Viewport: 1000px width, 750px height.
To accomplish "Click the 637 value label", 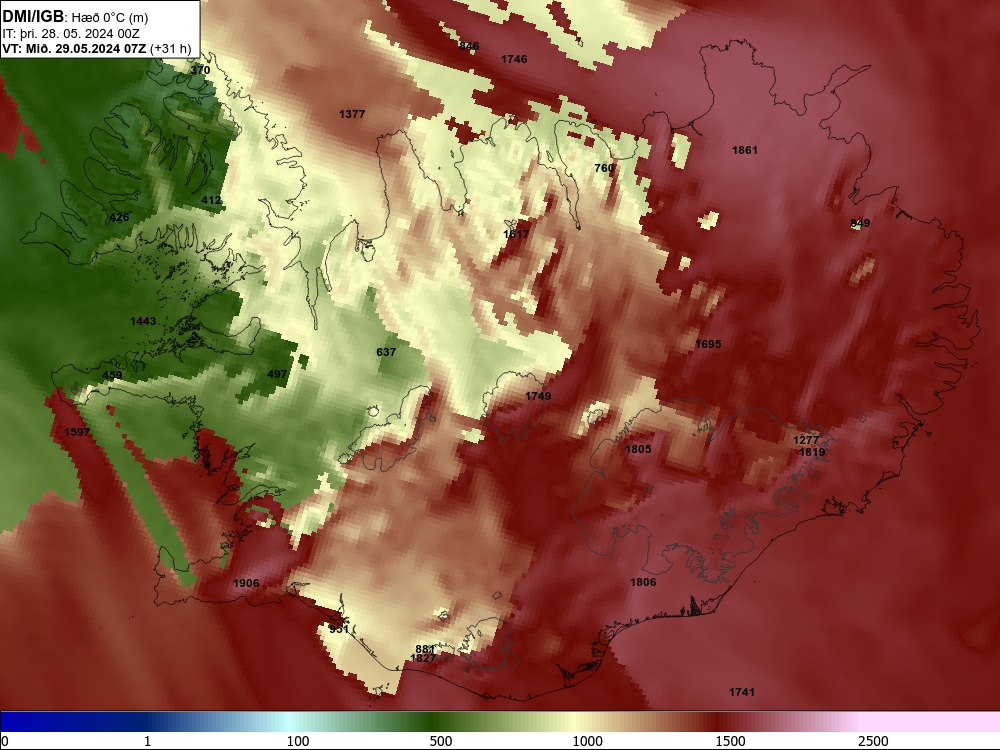I will [386, 352].
